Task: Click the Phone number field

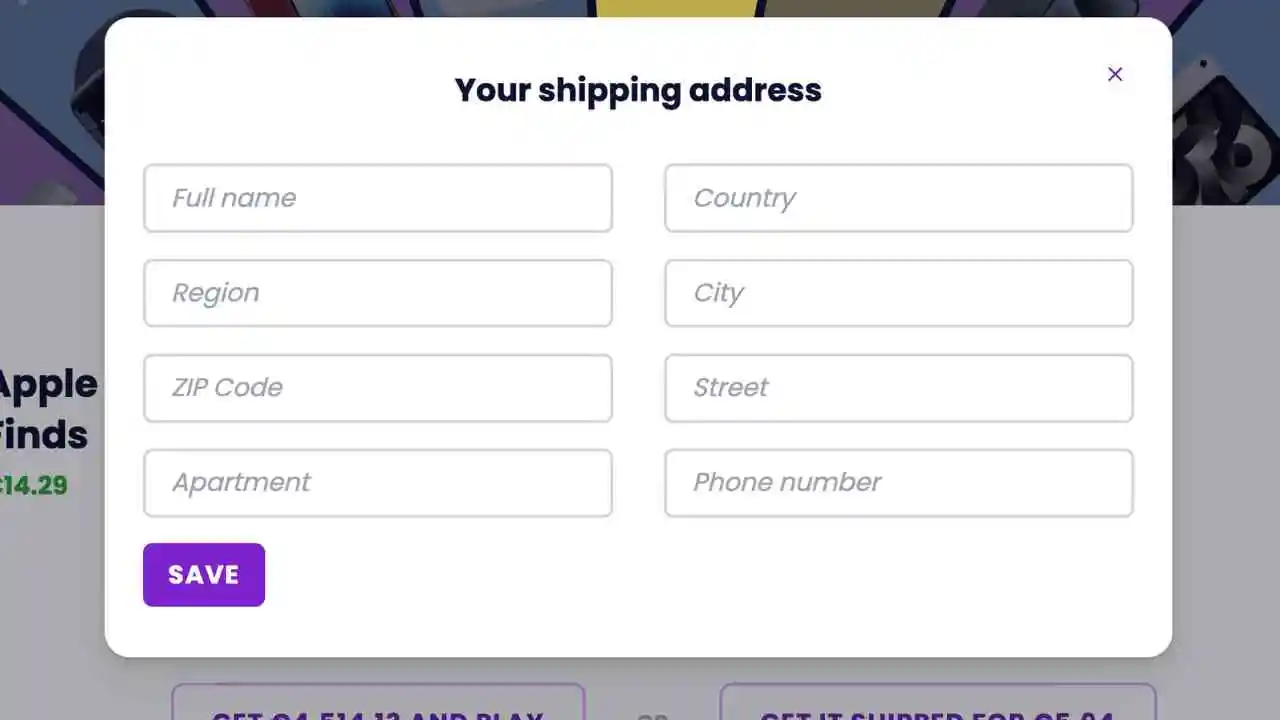Action: (x=898, y=483)
